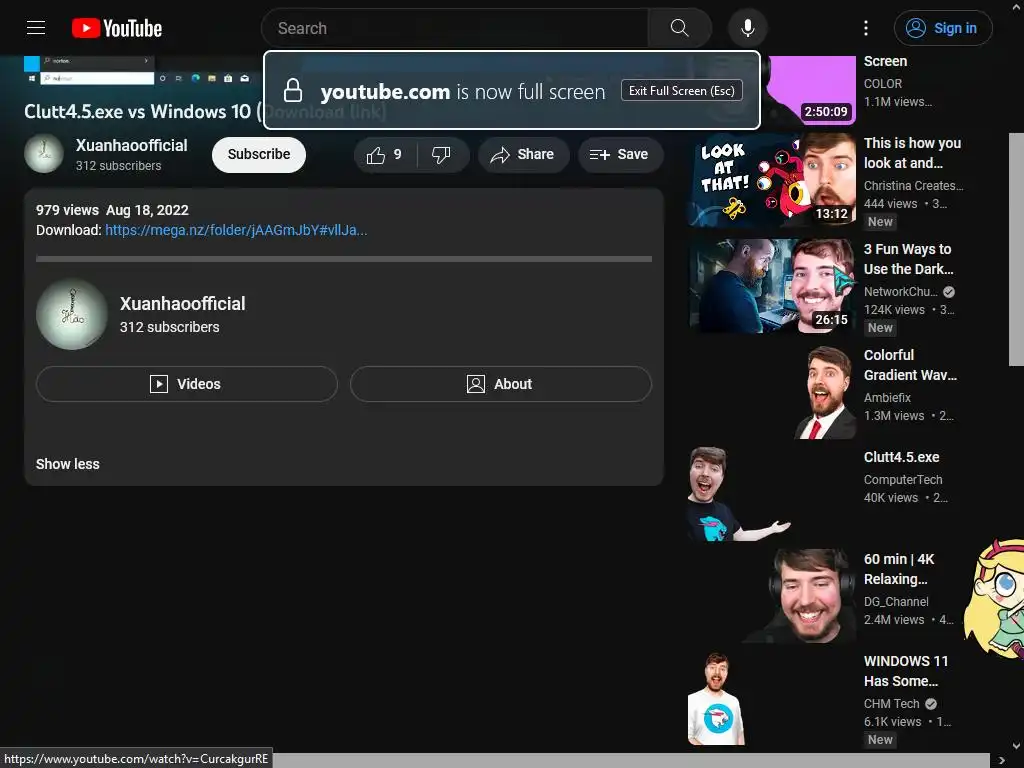This screenshot has height=768, width=1024.
Task: Open the mega.nz download link
Action: [x=236, y=230]
